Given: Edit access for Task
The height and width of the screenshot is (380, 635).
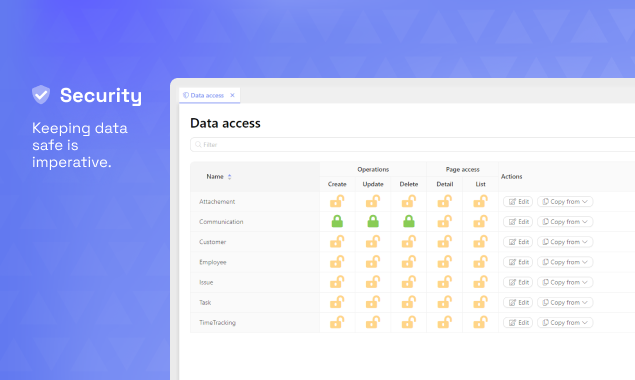Looking at the screenshot, I should [518, 302].
